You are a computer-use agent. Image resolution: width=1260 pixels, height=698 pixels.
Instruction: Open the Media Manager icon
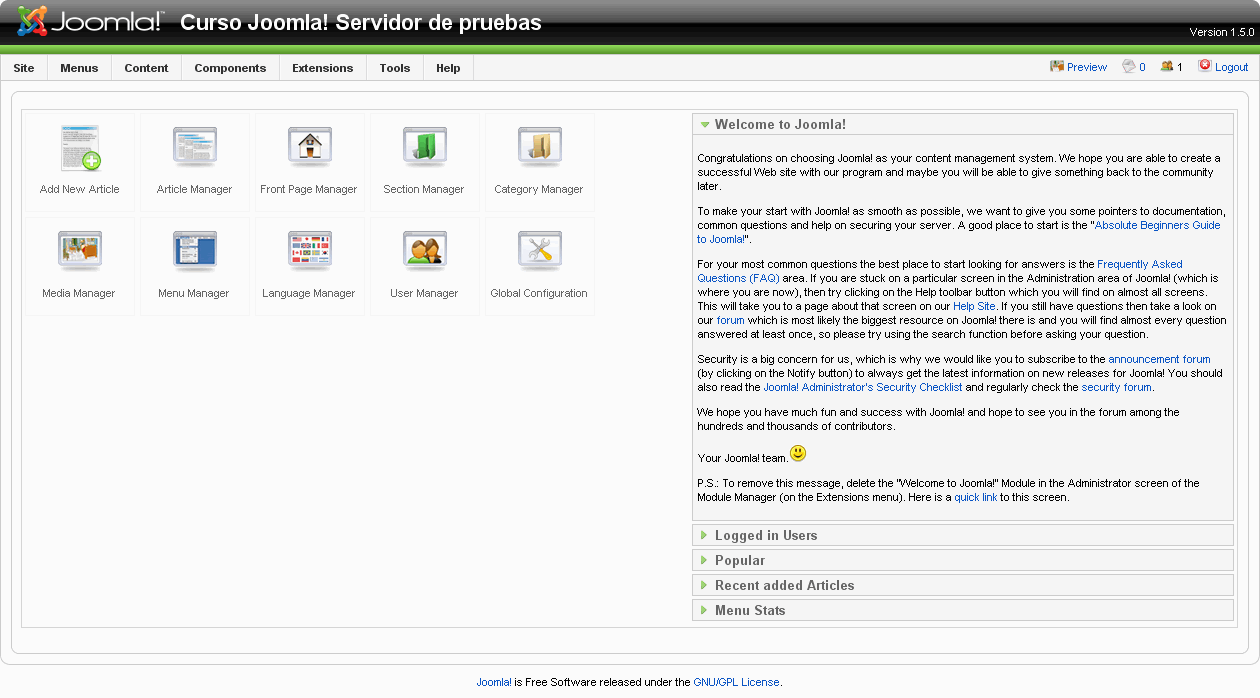coord(80,252)
